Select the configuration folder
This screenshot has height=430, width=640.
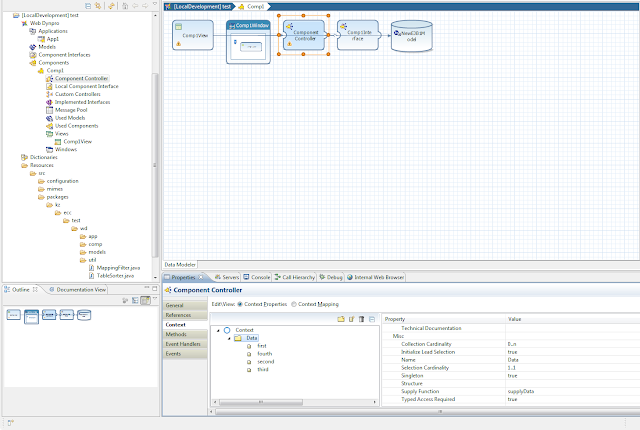(62, 181)
